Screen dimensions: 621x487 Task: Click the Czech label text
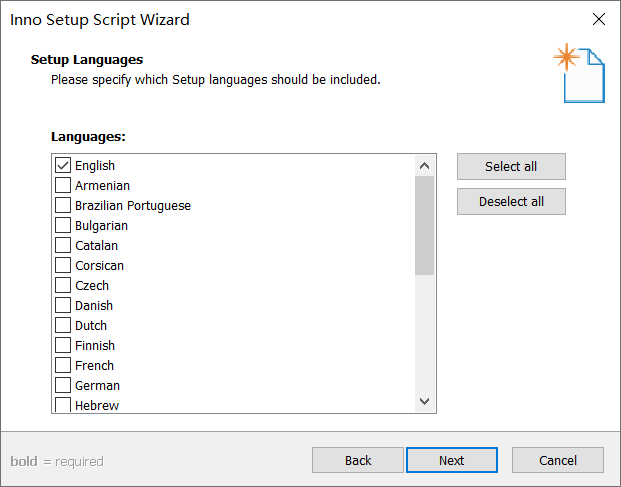(92, 285)
